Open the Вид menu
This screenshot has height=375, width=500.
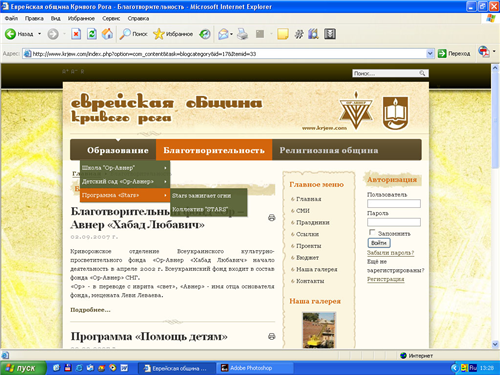(56, 18)
